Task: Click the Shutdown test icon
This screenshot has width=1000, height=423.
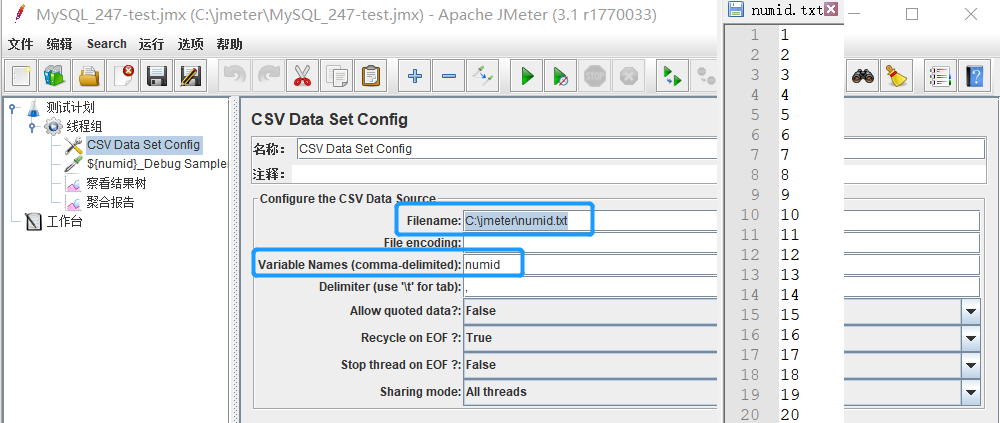Action: (628, 77)
